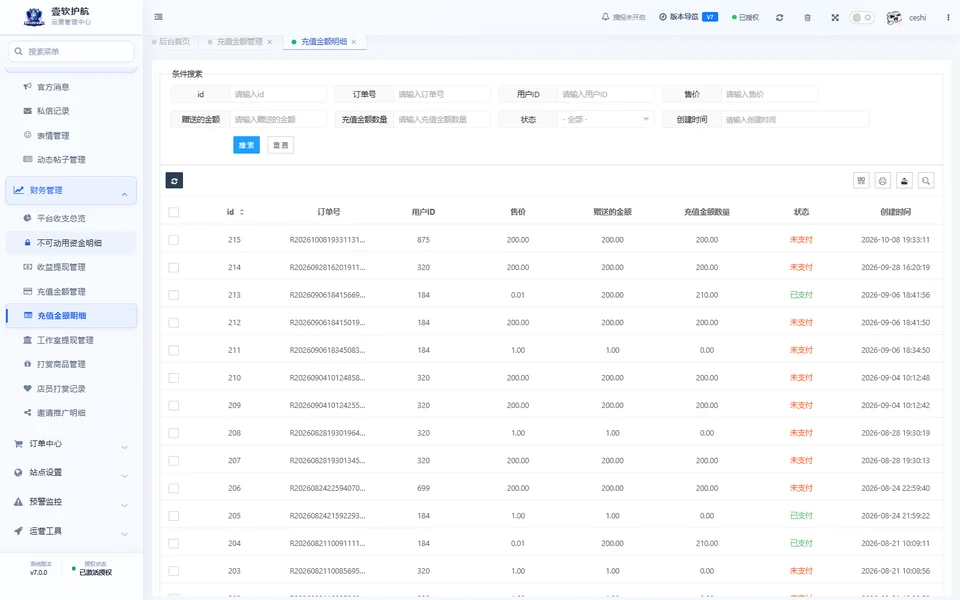Open 邀请推广明细 in the sidebar

(61, 413)
